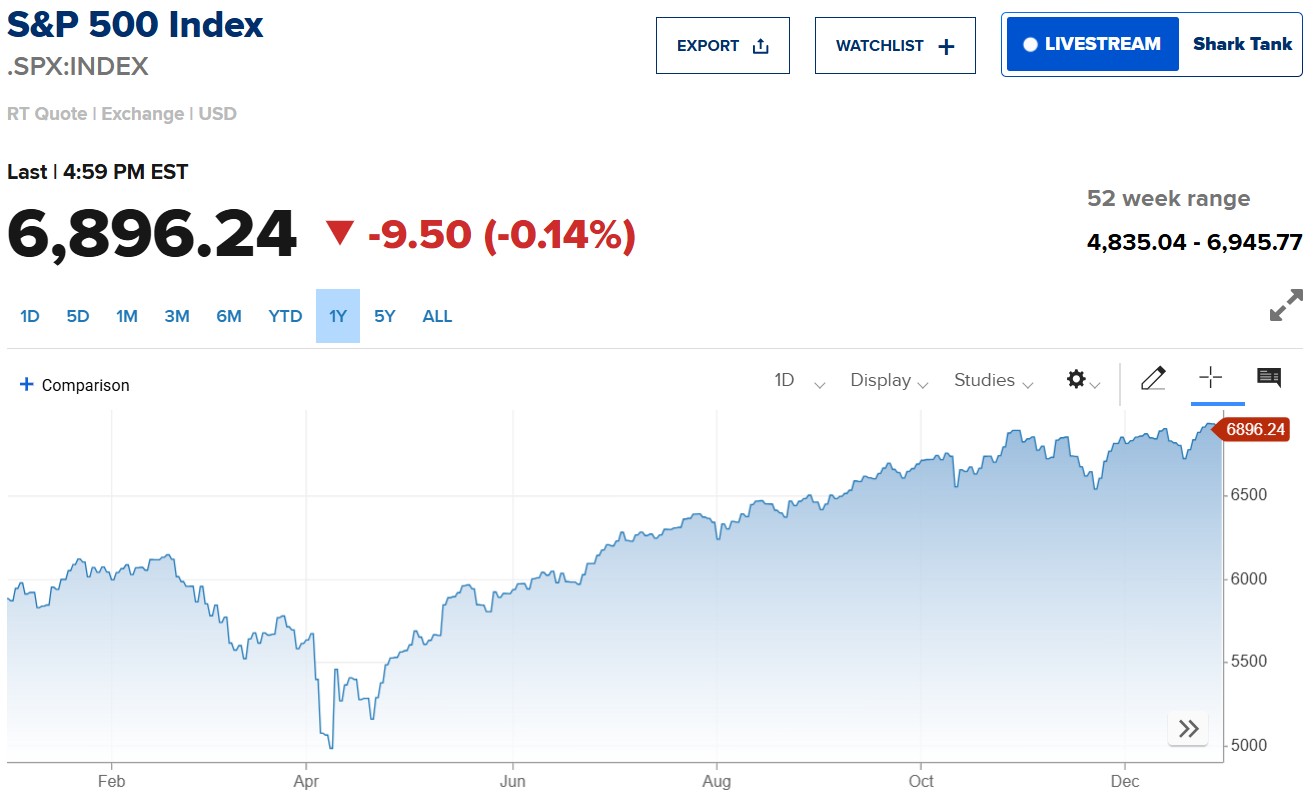The width and height of the screenshot is (1314, 793).
Task: Open the Studies dropdown
Action: 993,381
